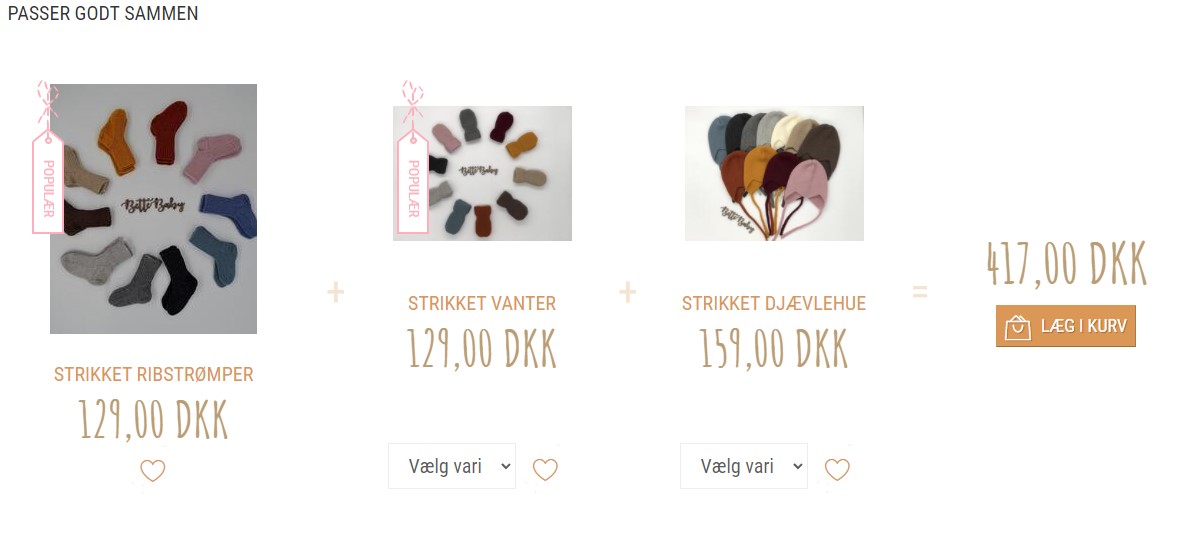Viewport: 1198px width, 534px height.
Task: View the knitted mittens product photo
Action: [482, 173]
